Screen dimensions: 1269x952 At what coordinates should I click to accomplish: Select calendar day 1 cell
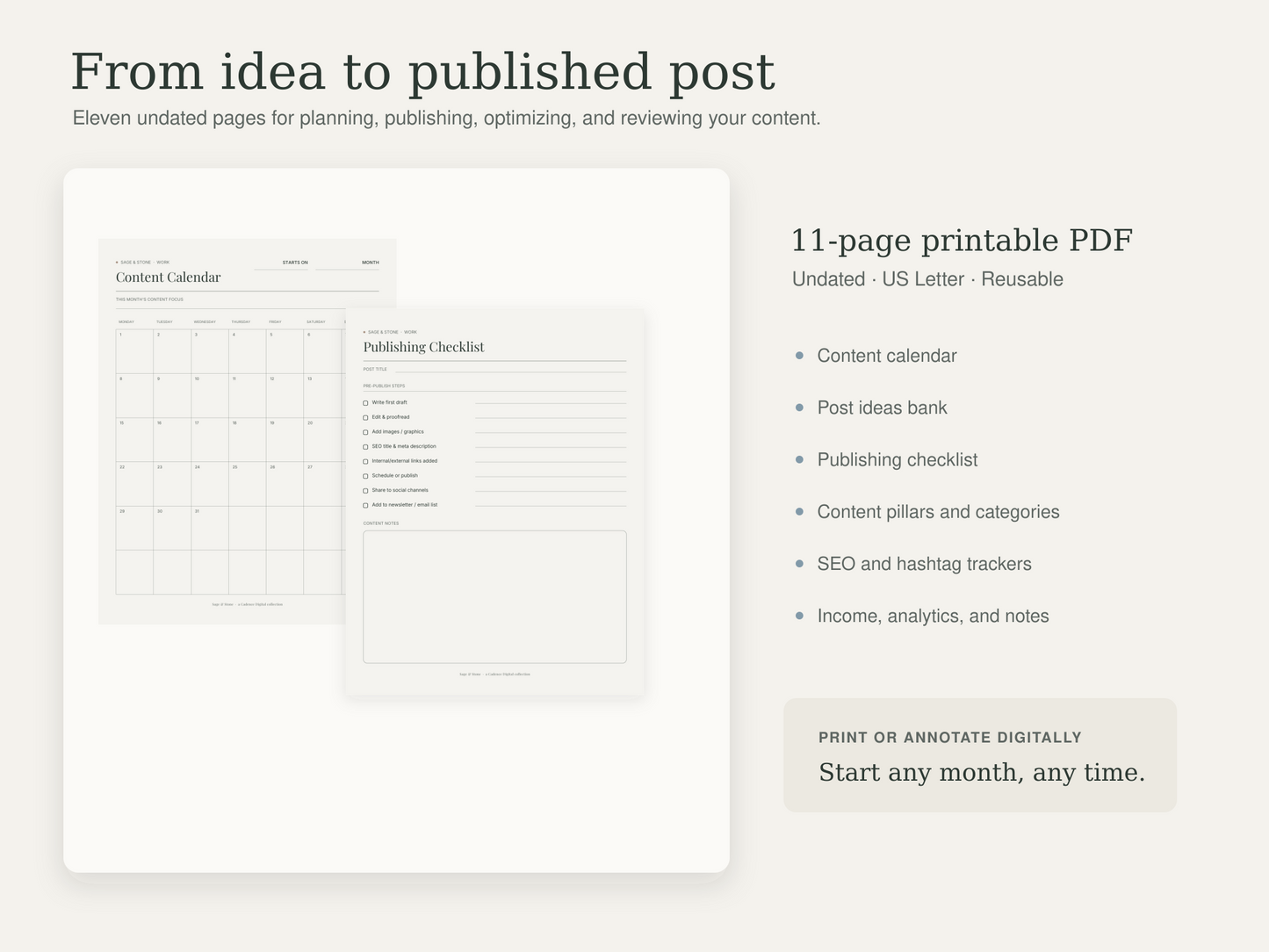coord(134,351)
